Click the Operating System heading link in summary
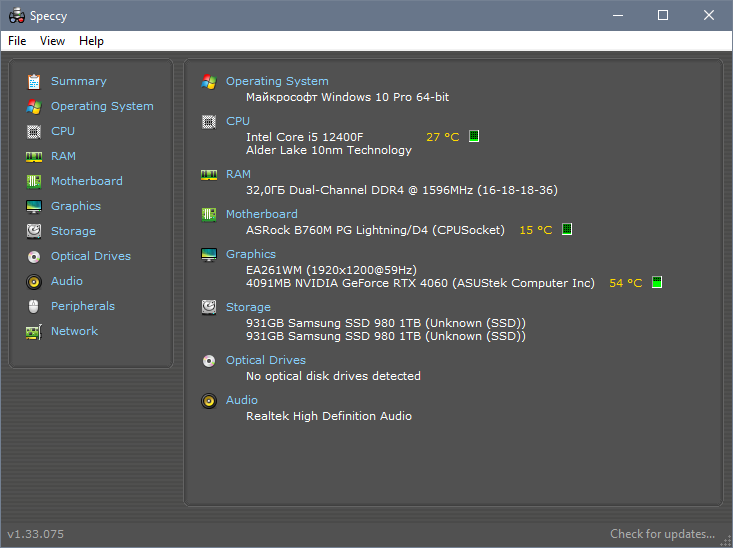The image size is (733, 548). [277, 81]
